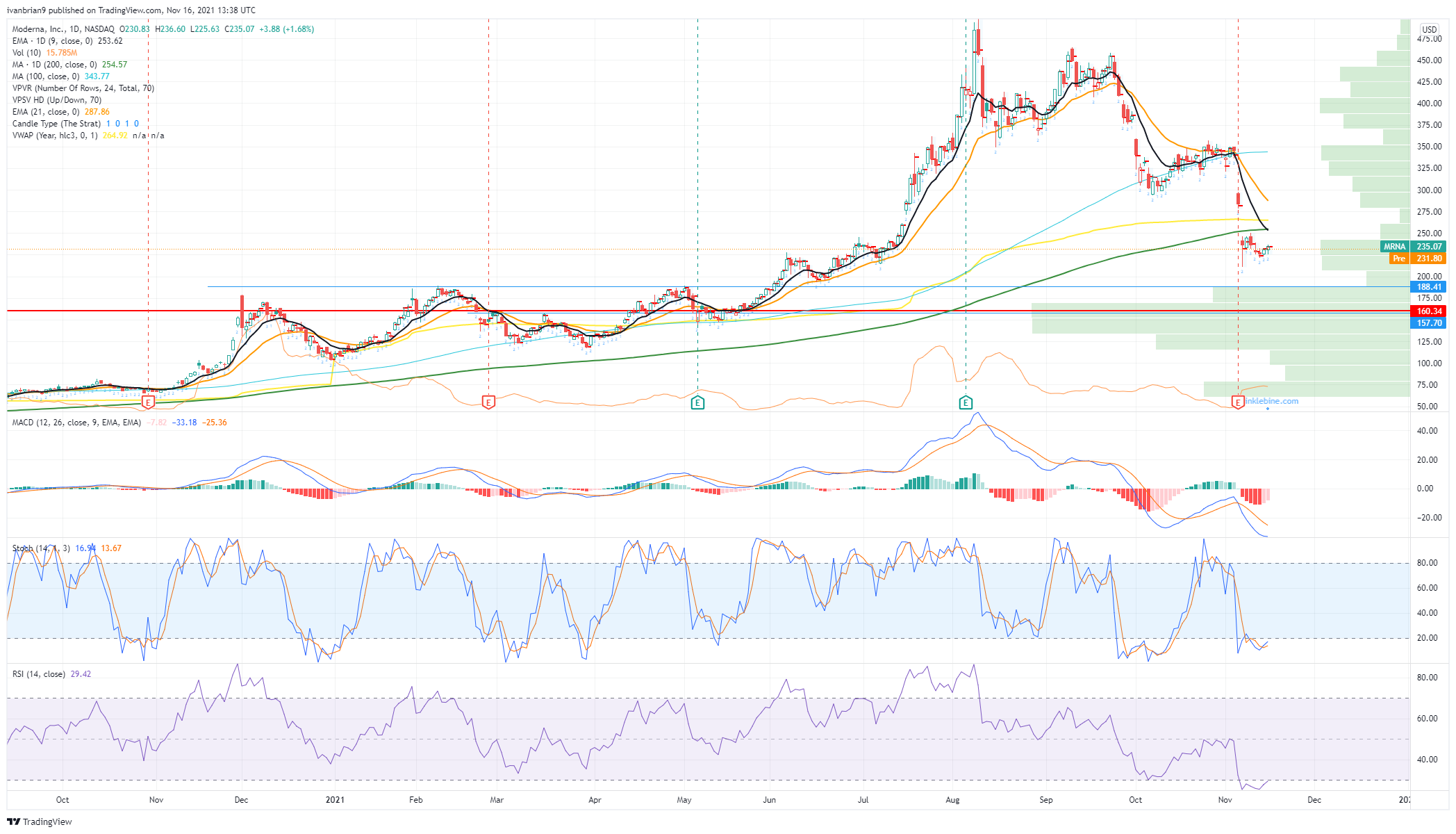
Task: Click the ivanbrian9 published on TradingView.com header
Action: (131, 10)
